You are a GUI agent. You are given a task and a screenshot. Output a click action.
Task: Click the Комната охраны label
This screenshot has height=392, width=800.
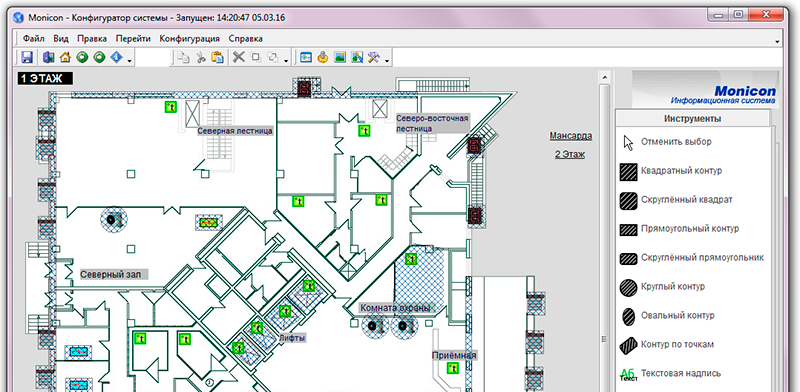pyautogui.click(x=395, y=308)
